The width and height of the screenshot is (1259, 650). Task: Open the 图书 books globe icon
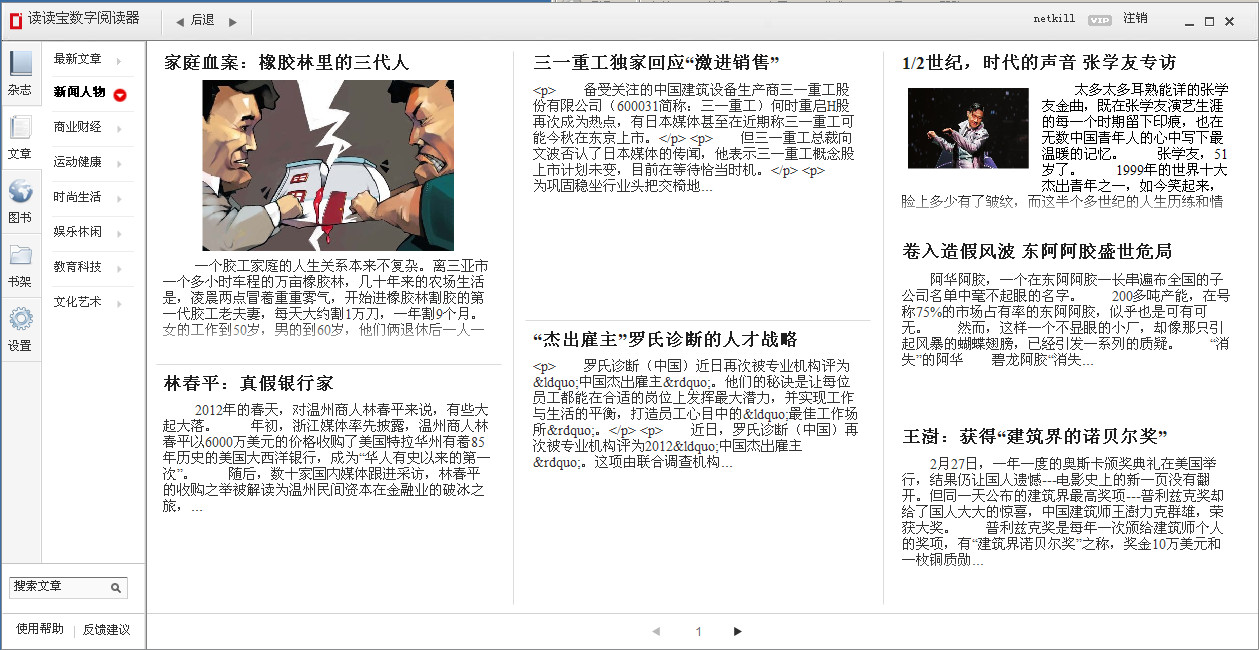20,191
